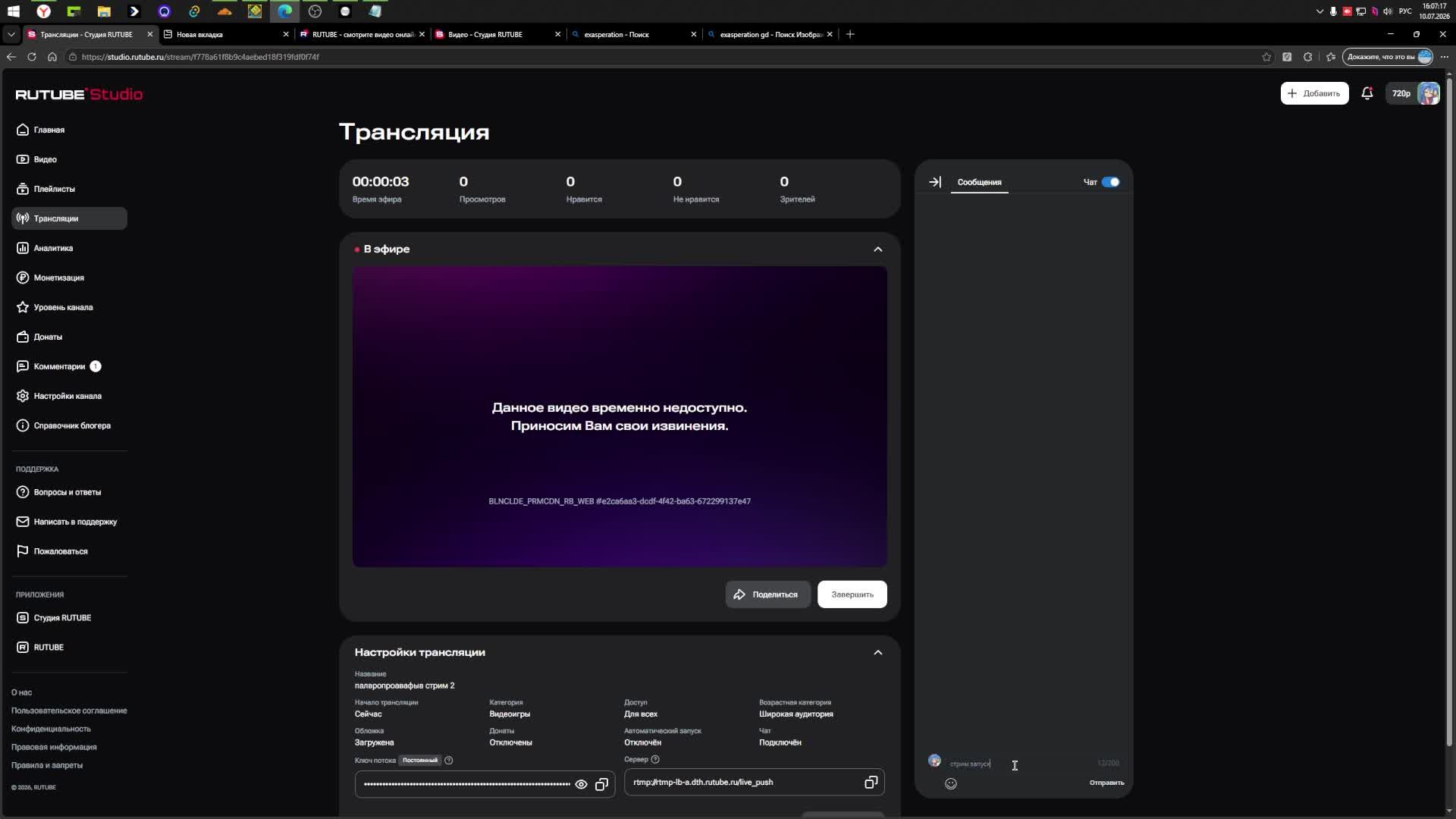Switch to Сообщения tab
This screenshot has width=1456, height=819.
979,182
